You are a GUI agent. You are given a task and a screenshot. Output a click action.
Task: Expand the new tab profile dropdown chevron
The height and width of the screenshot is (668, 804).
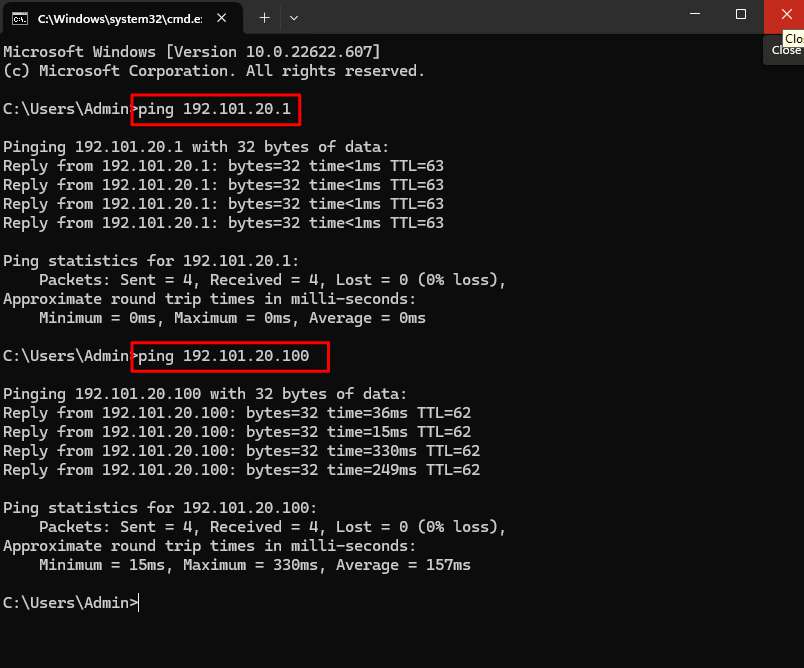[294, 18]
